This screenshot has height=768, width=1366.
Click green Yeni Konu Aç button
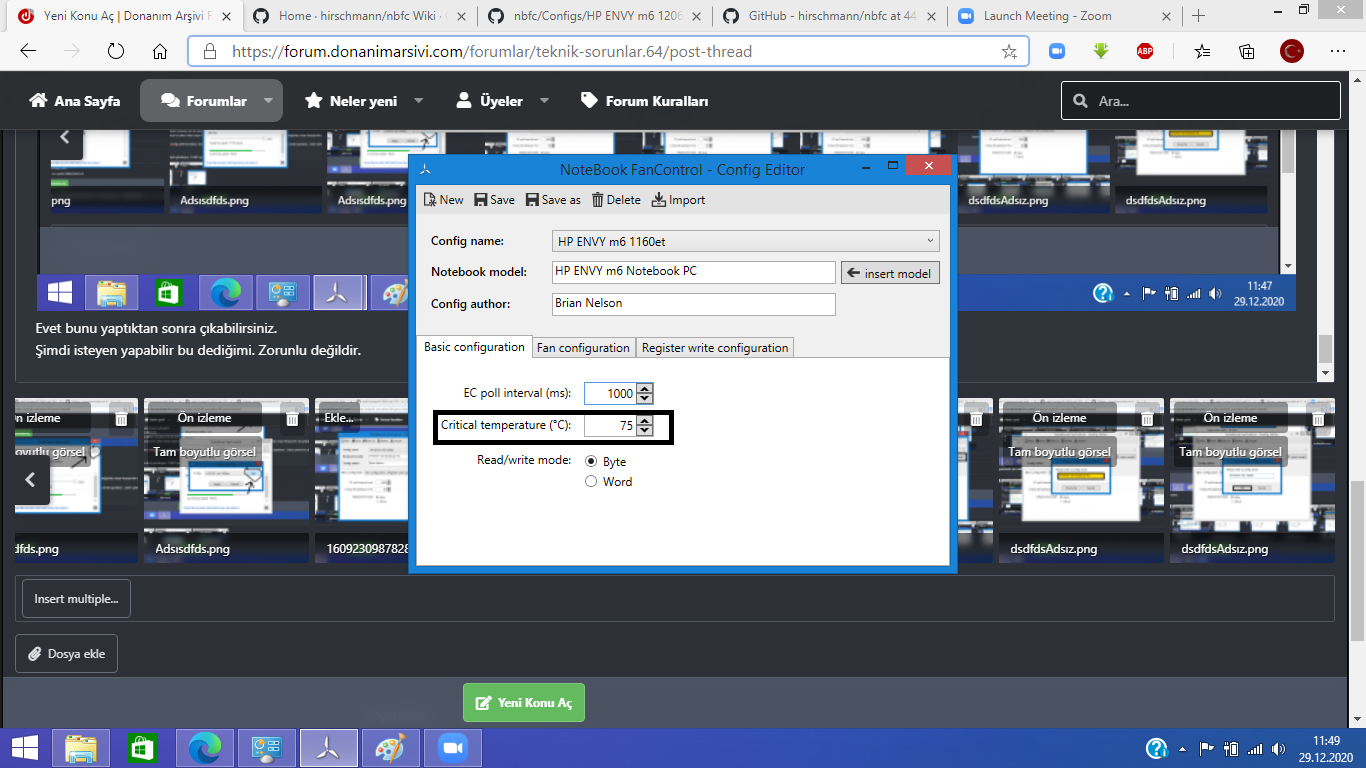point(524,703)
